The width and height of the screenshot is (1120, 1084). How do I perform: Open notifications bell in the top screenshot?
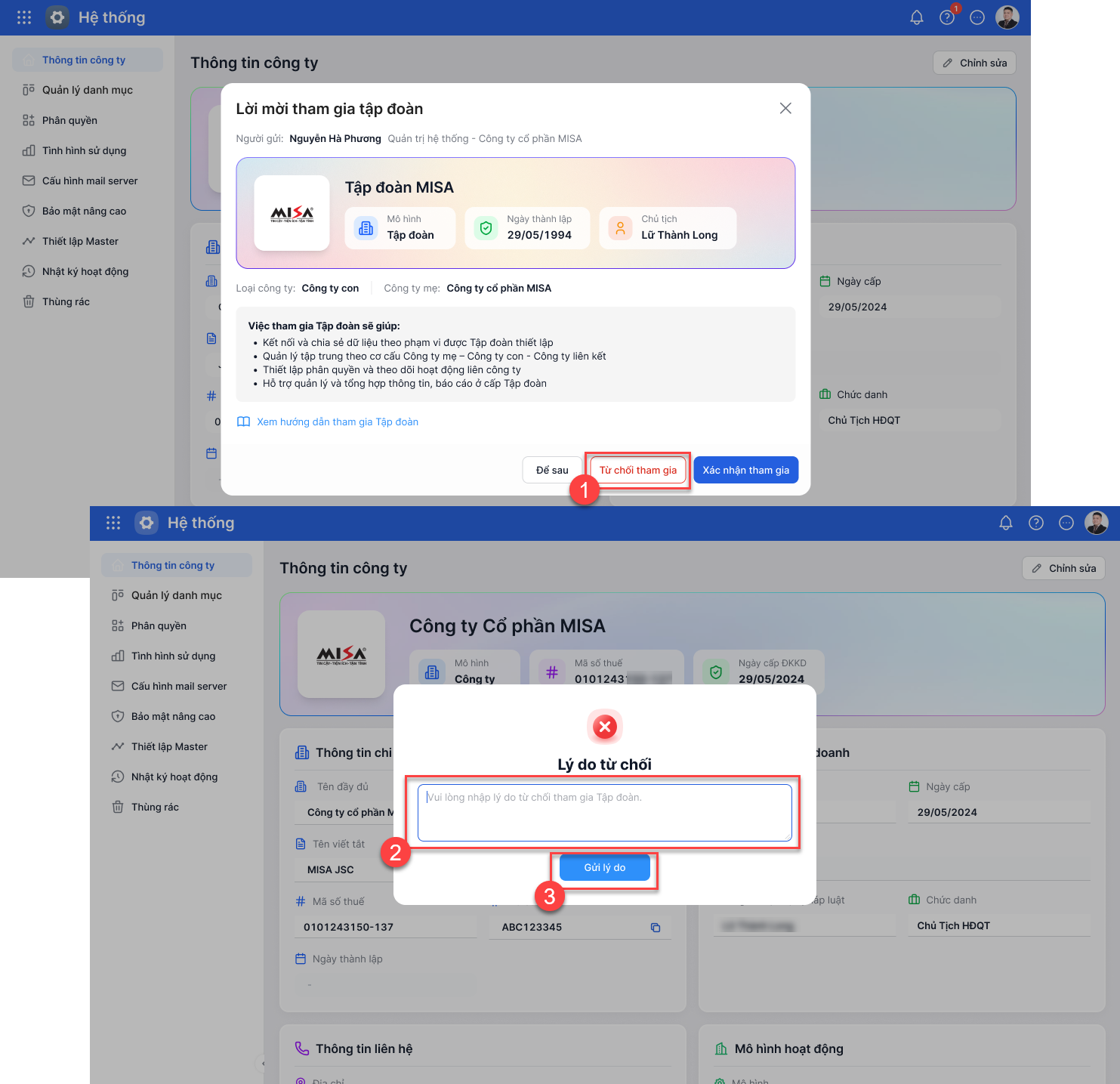point(917,17)
